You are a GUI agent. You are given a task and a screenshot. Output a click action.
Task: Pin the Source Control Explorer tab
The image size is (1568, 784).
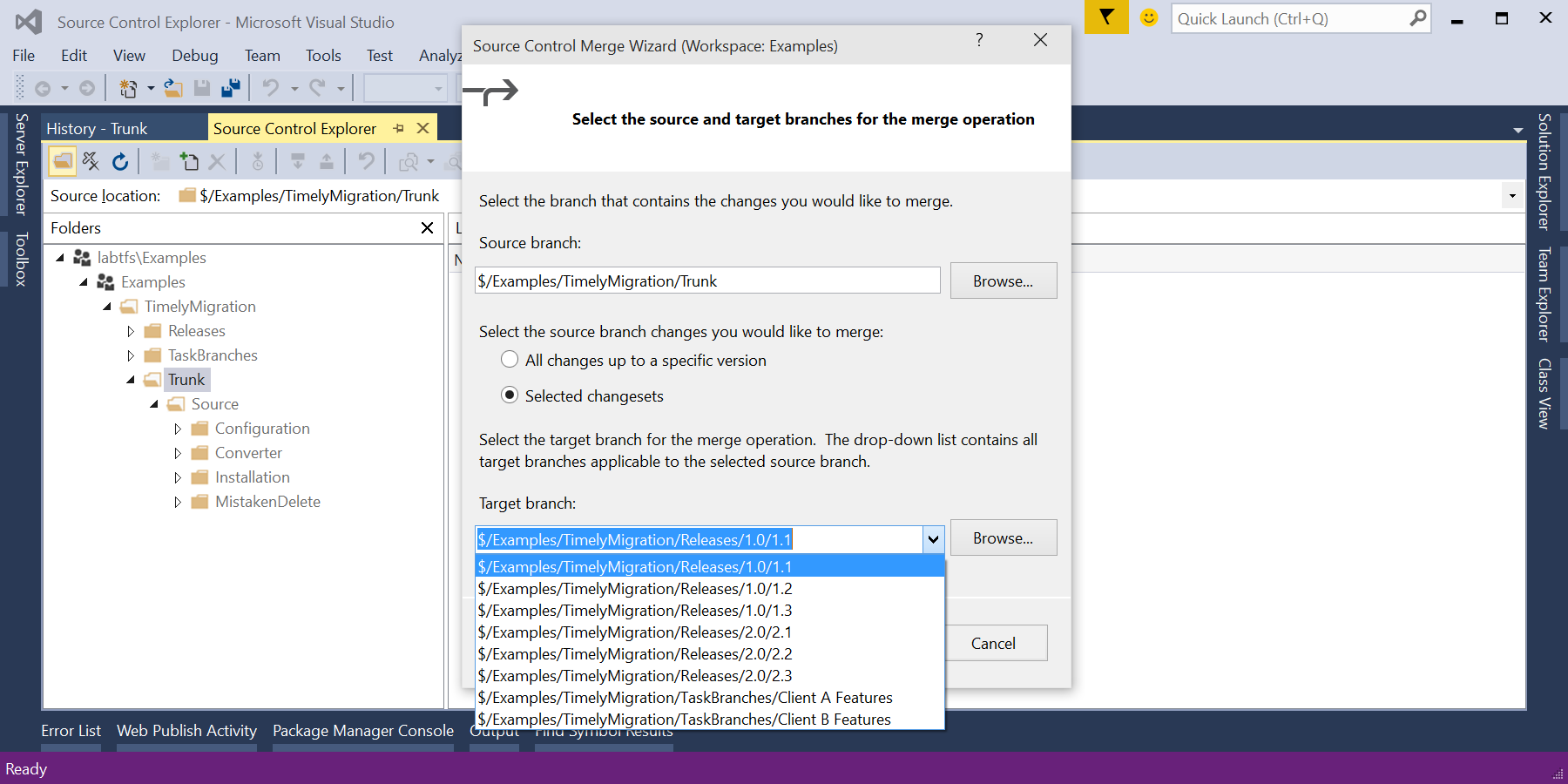pos(399,128)
